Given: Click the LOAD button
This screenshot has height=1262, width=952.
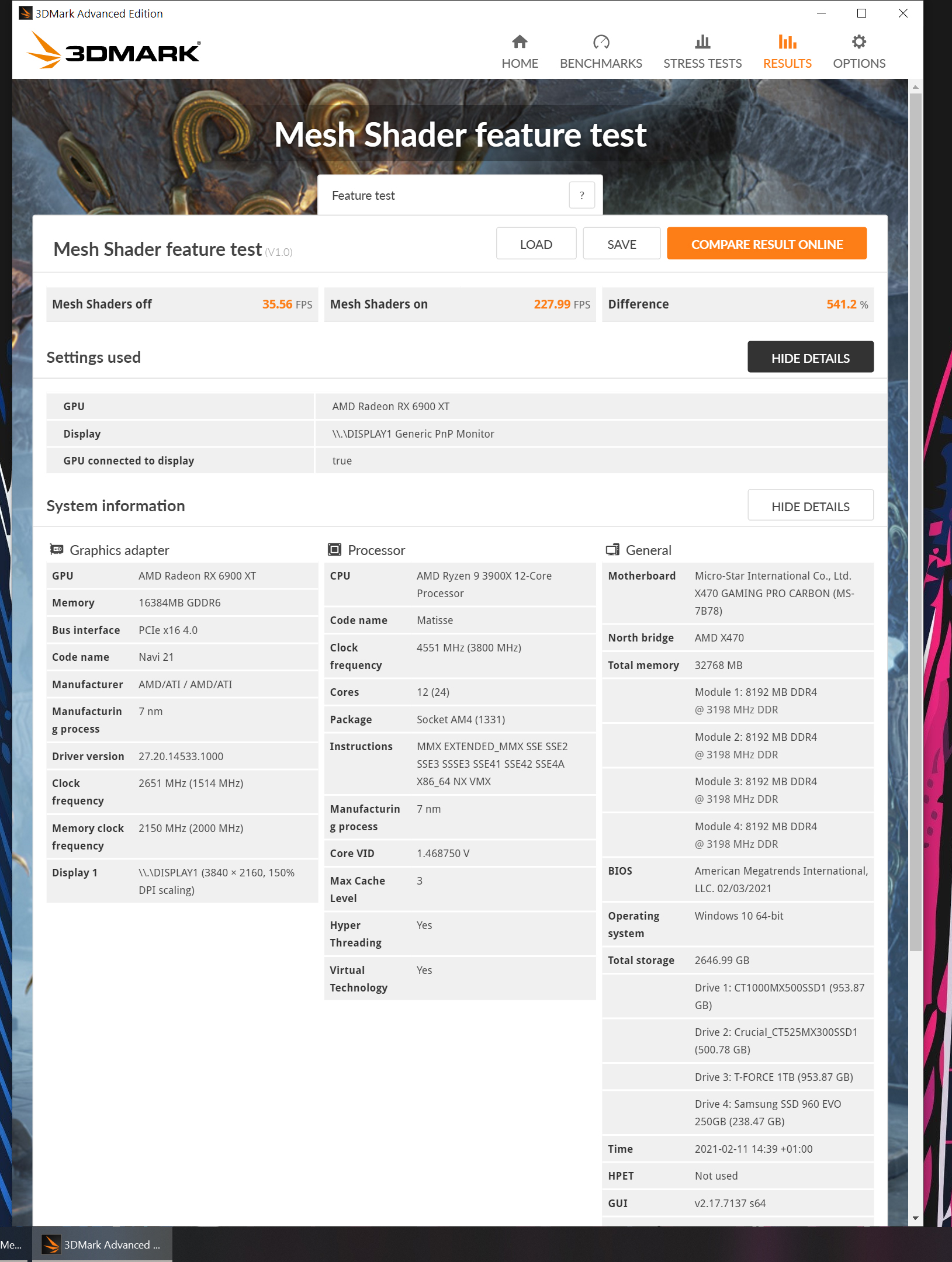Looking at the screenshot, I should [536, 244].
